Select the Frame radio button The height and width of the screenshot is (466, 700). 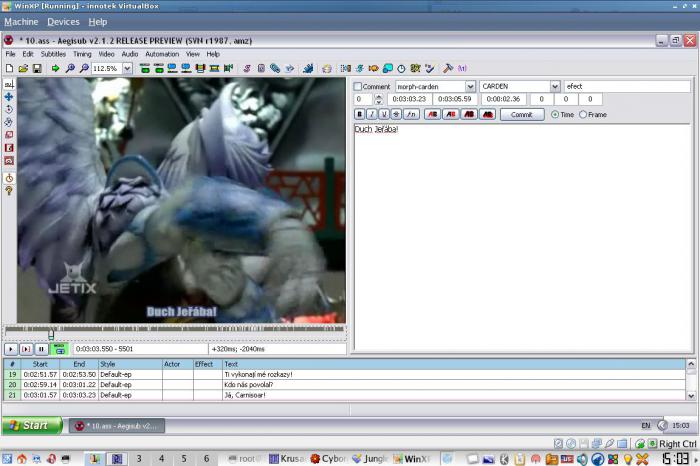click(x=583, y=115)
